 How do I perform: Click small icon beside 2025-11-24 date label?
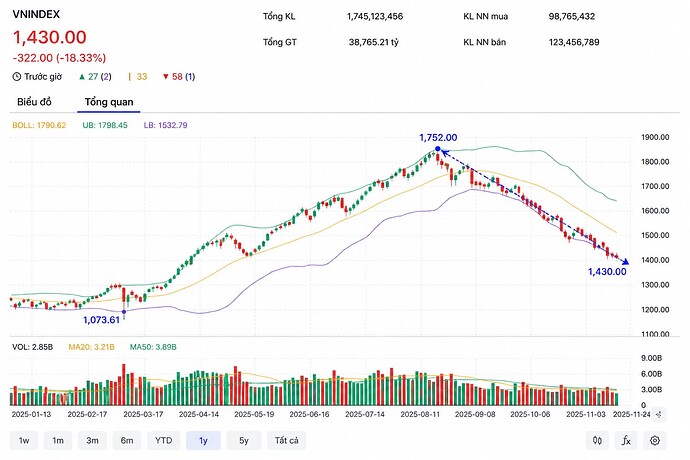[659, 414]
